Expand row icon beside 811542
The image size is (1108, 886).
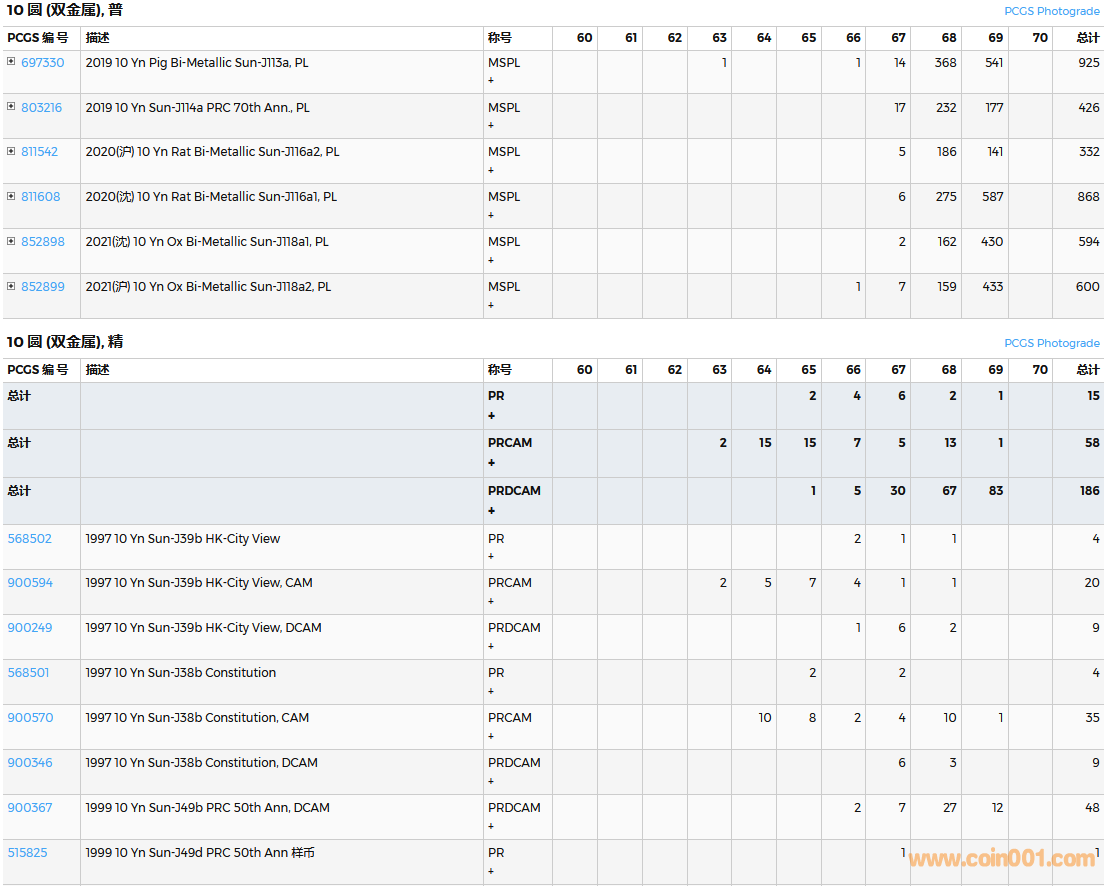click(11, 152)
